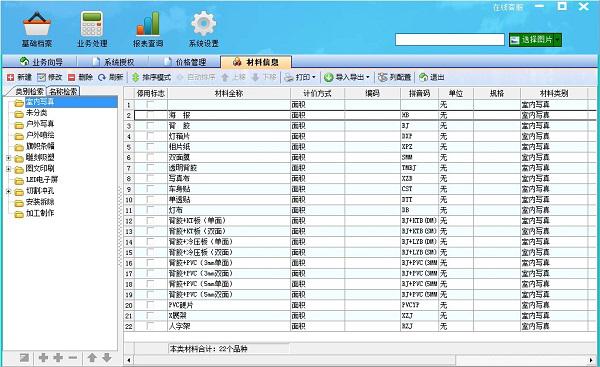Viewport: 600px width, 367px height.
Task: Click horizontal scrollbar left arrow
Action: [129, 360]
